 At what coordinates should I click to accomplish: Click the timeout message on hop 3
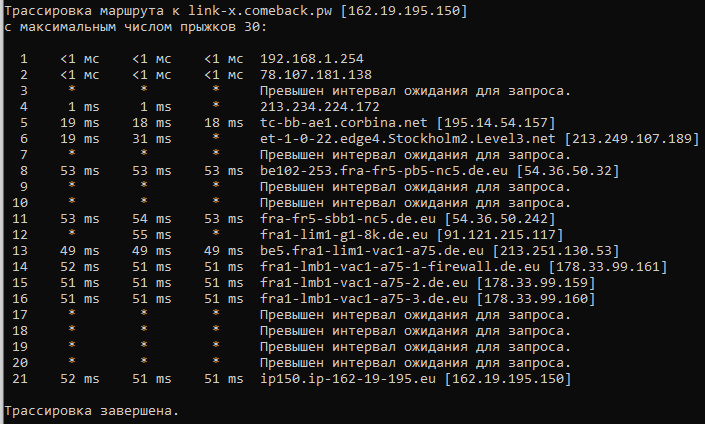click(415, 91)
